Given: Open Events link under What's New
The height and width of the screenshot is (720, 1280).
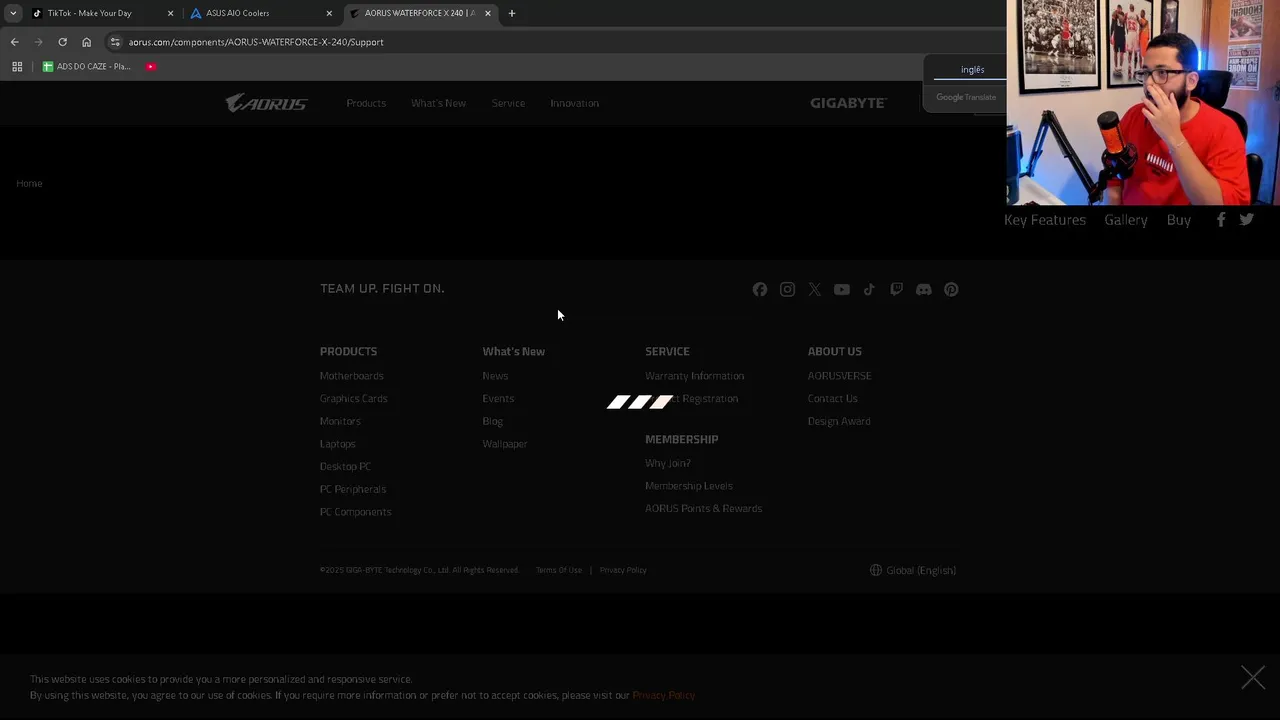Looking at the screenshot, I should click(x=498, y=399).
